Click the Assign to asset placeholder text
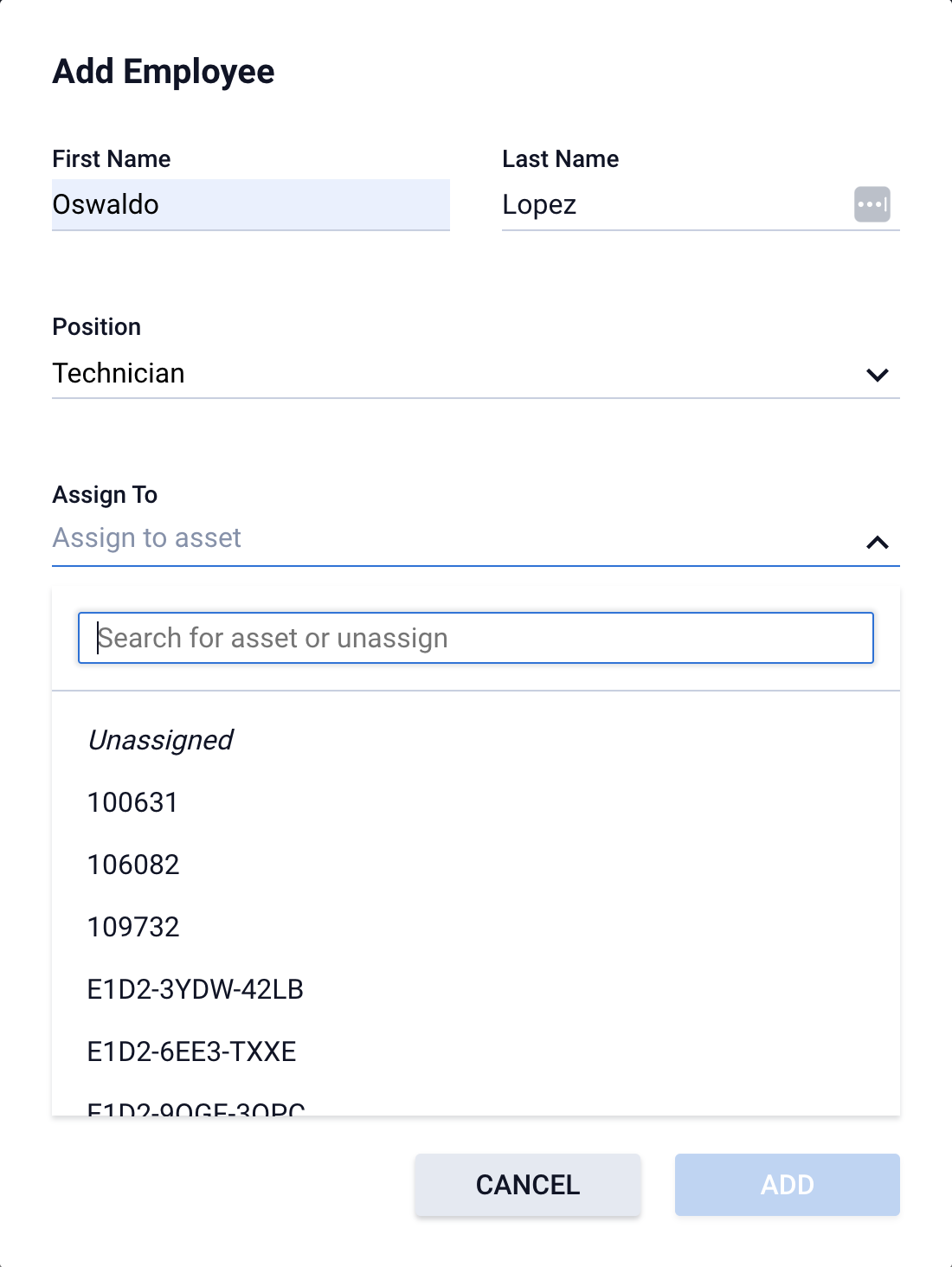 (146, 537)
